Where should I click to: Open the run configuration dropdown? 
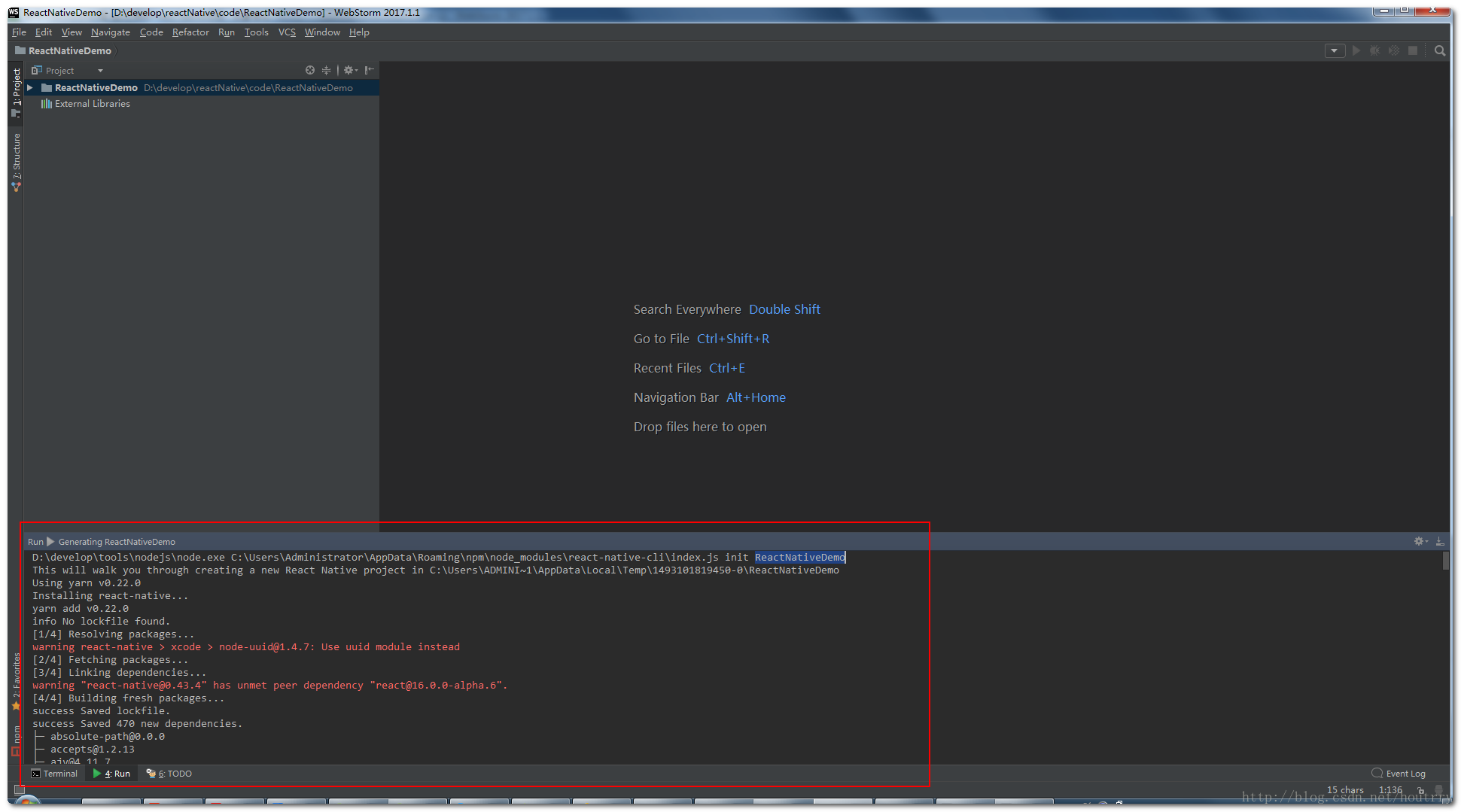point(1335,50)
